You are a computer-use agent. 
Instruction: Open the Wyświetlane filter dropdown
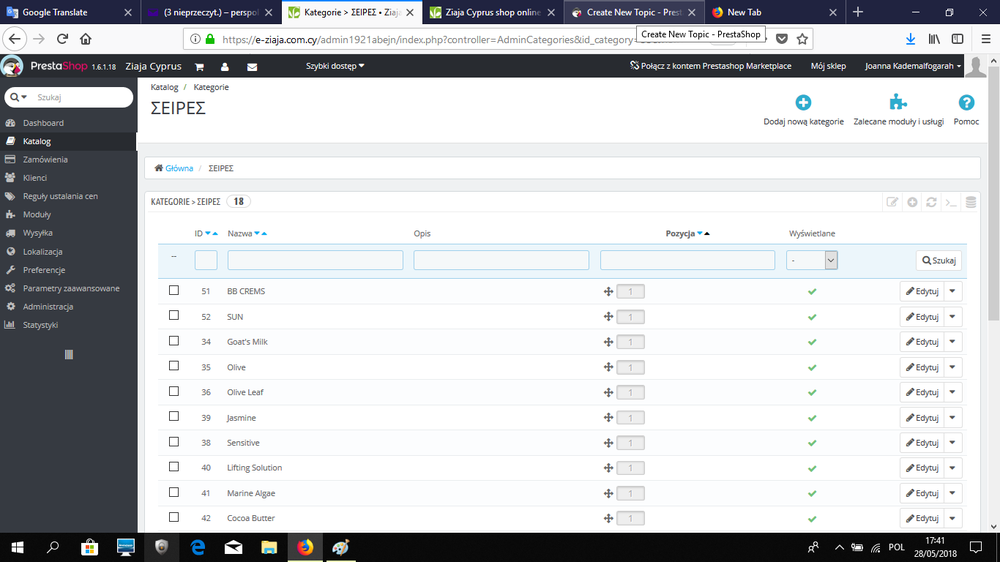pyautogui.click(x=812, y=260)
